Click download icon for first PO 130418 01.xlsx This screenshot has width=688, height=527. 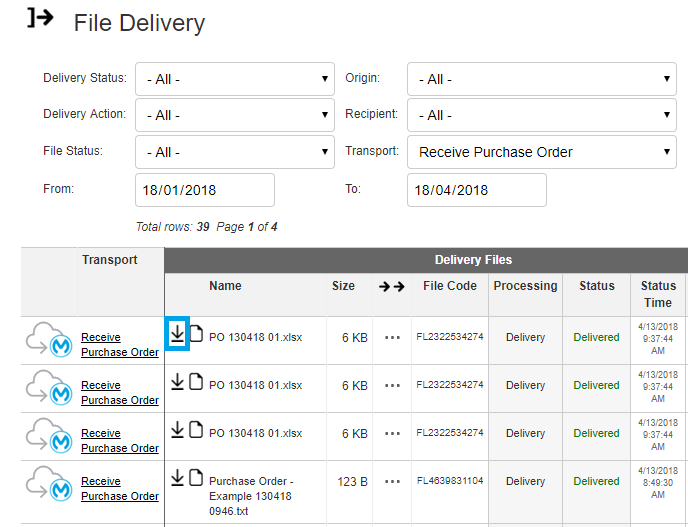(x=177, y=334)
